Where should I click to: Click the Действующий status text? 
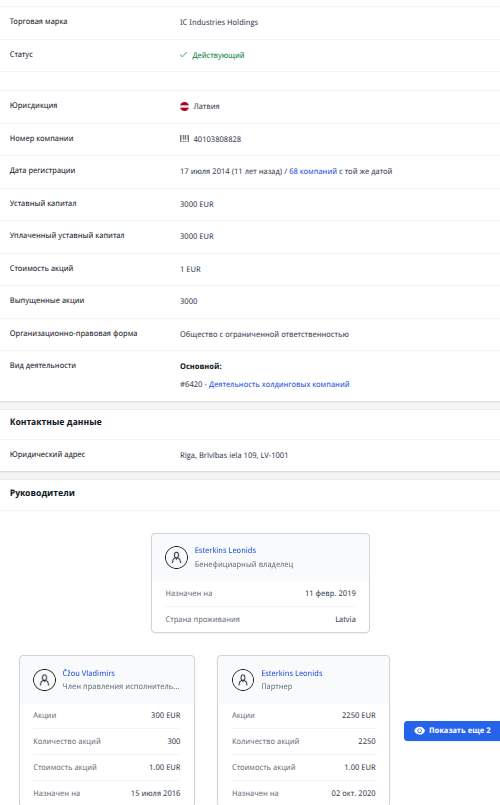(x=218, y=55)
